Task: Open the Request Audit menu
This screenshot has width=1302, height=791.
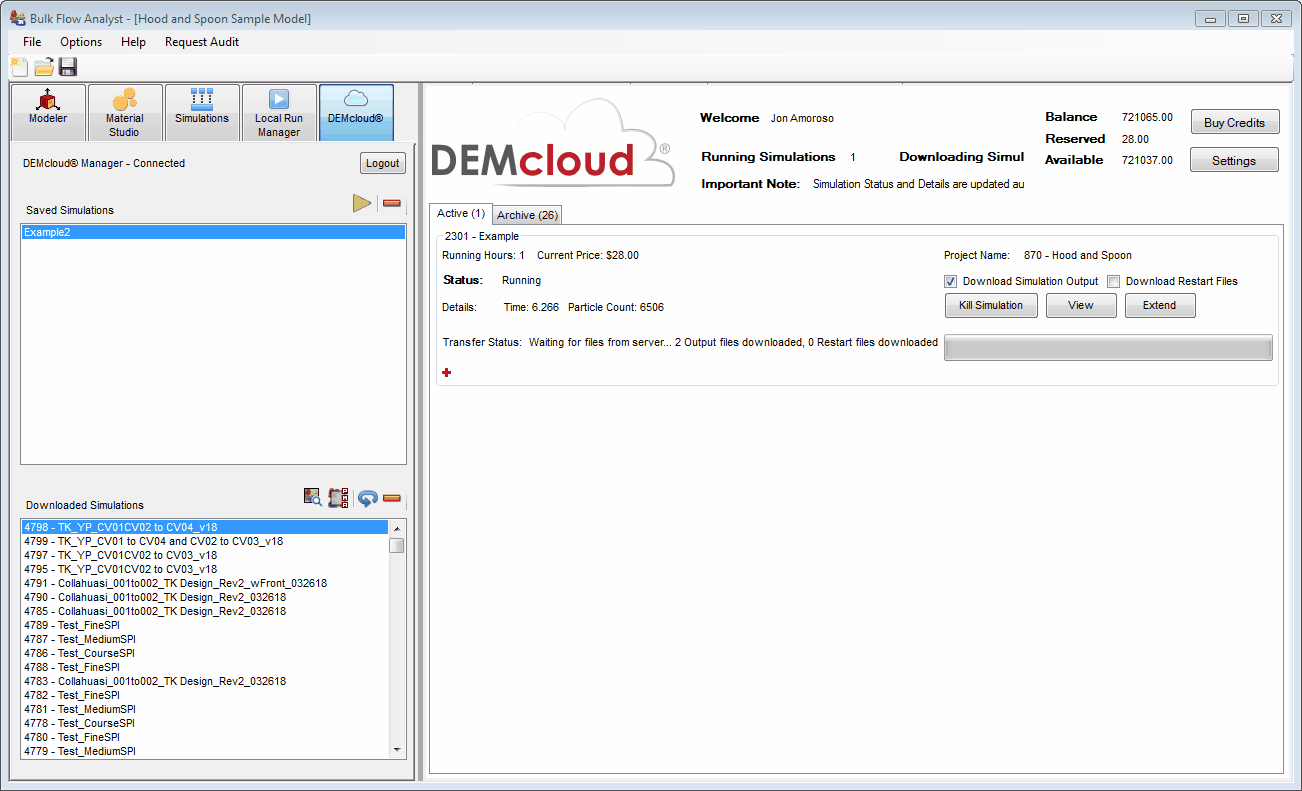Action: pos(202,42)
